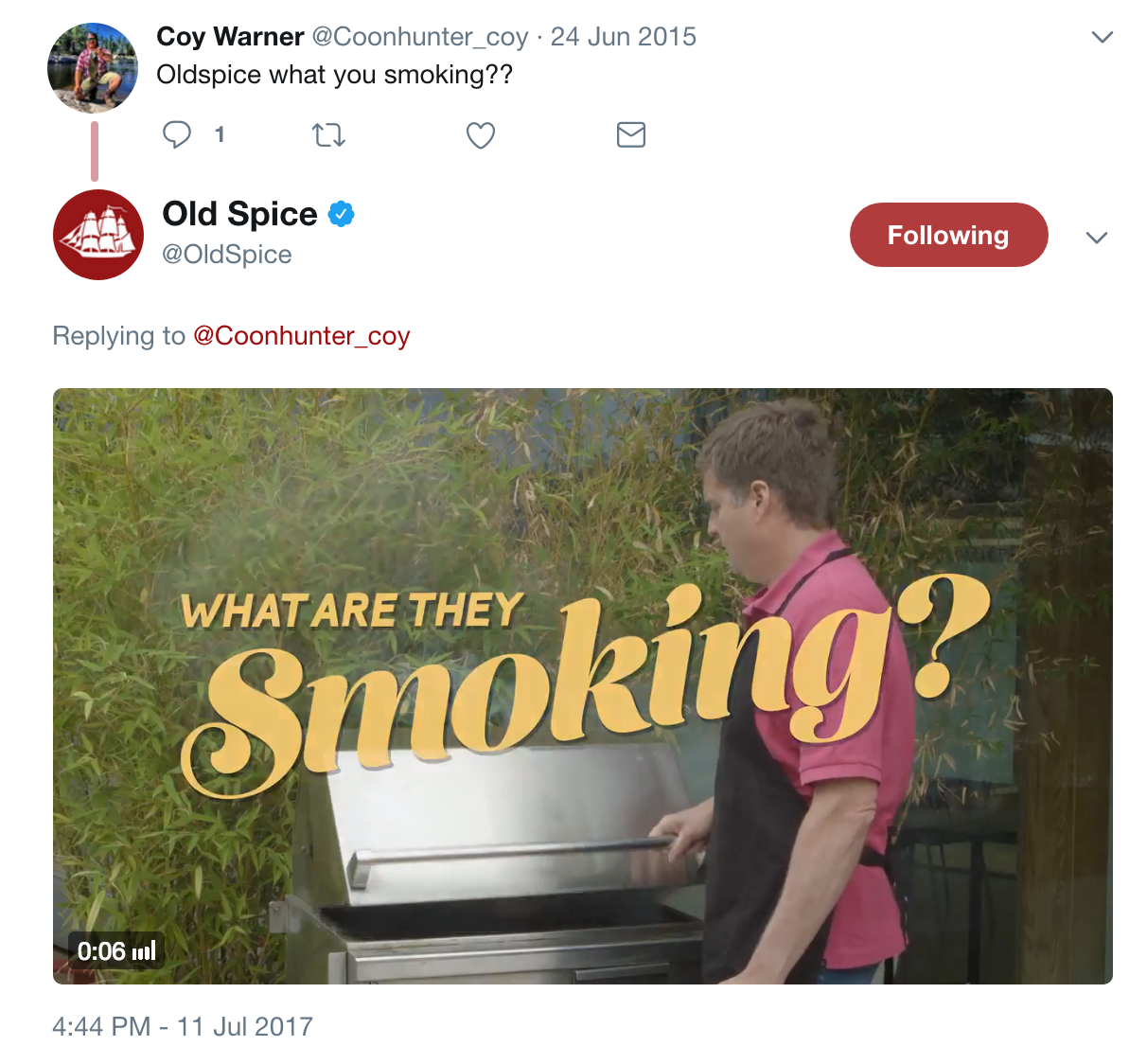Open Old Spice ship logo avatar
This screenshot has height=1064, width=1147.
click(x=98, y=235)
